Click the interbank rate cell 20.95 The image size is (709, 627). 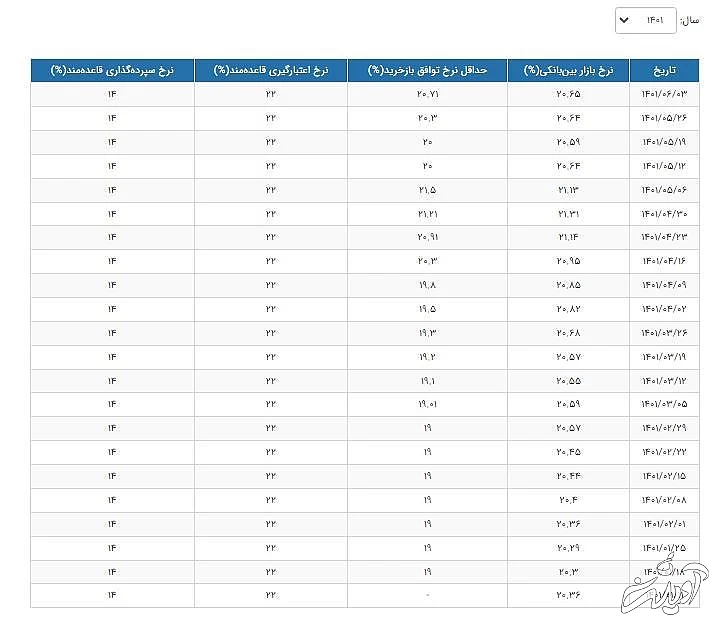(x=568, y=261)
